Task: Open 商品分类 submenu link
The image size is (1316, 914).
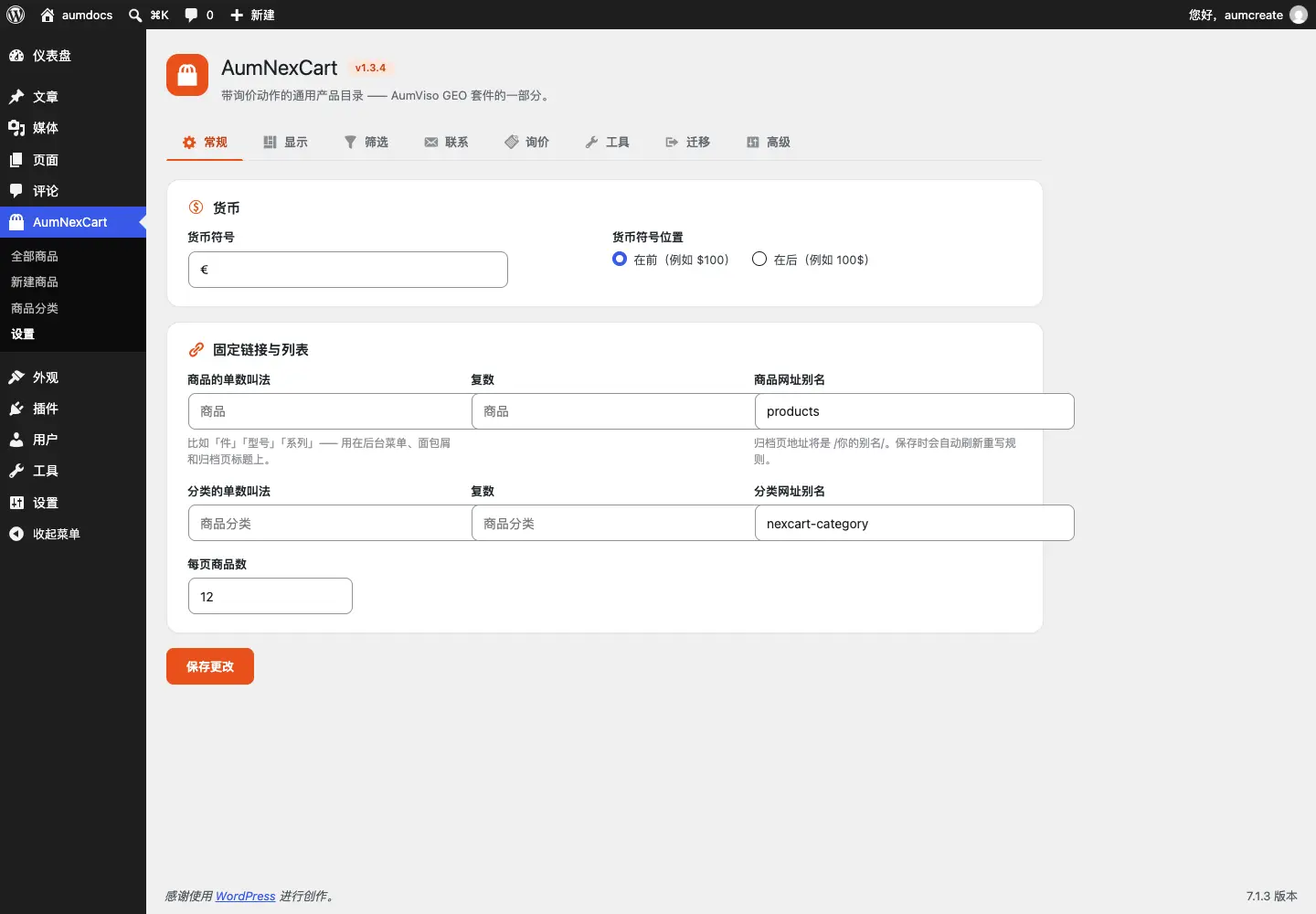Action: (x=35, y=308)
